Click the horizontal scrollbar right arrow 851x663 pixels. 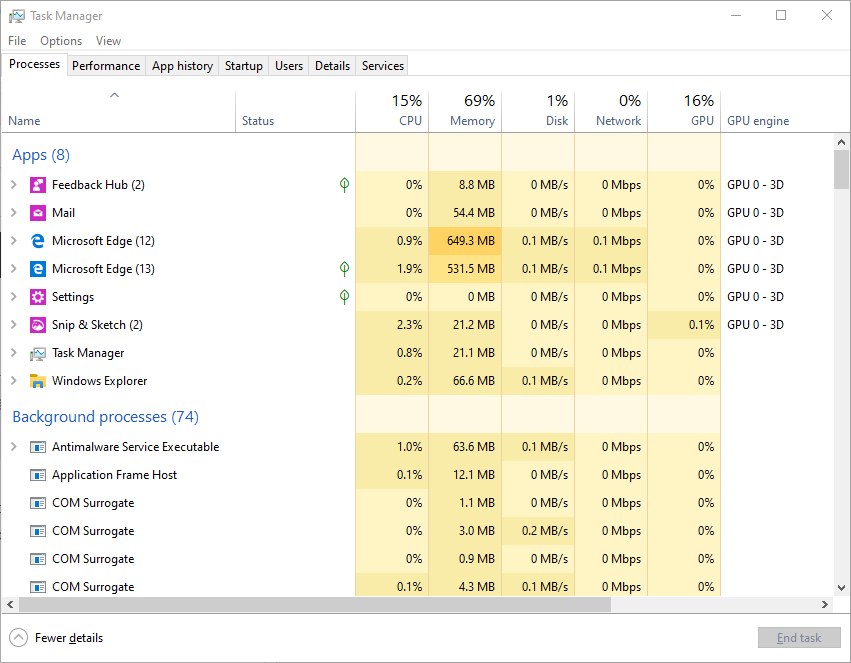[824, 604]
